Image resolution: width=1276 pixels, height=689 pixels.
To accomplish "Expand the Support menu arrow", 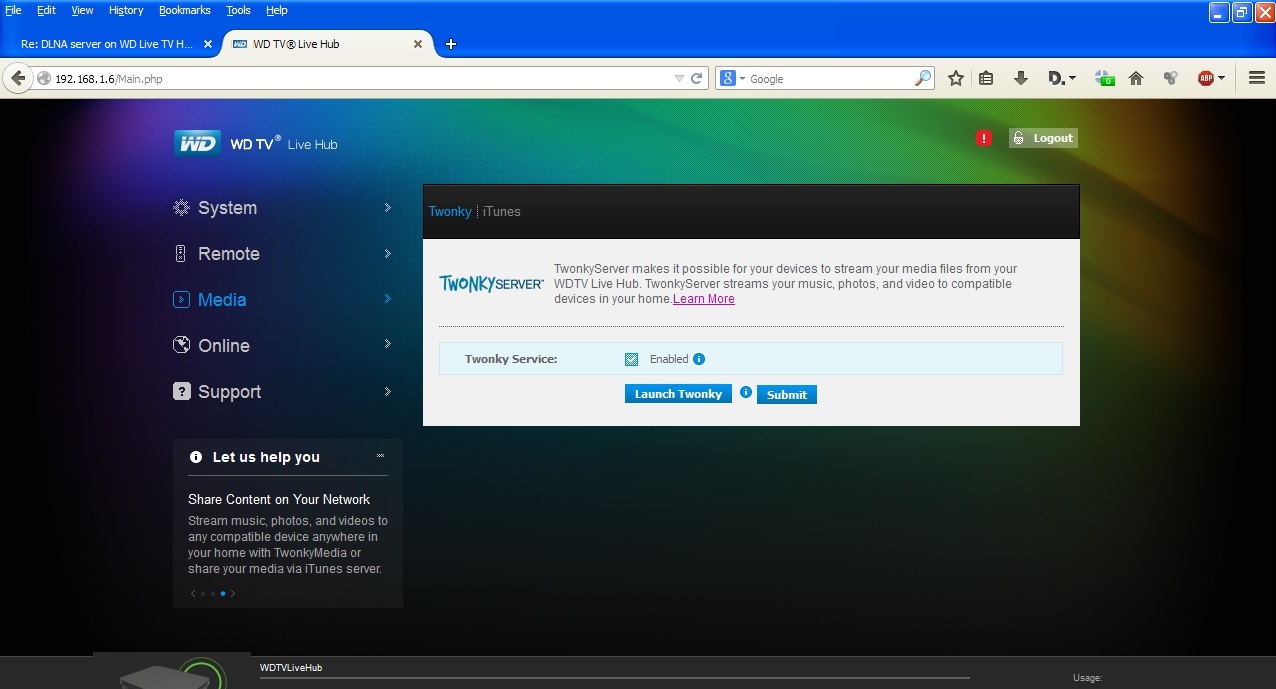I will [388, 391].
